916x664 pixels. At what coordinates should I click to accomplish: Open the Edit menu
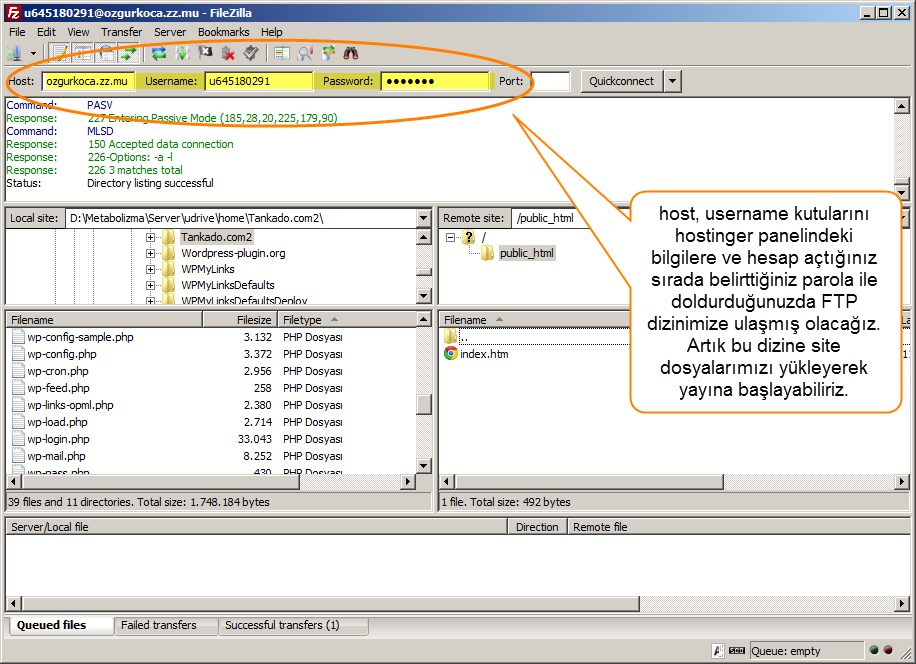[x=46, y=32]
